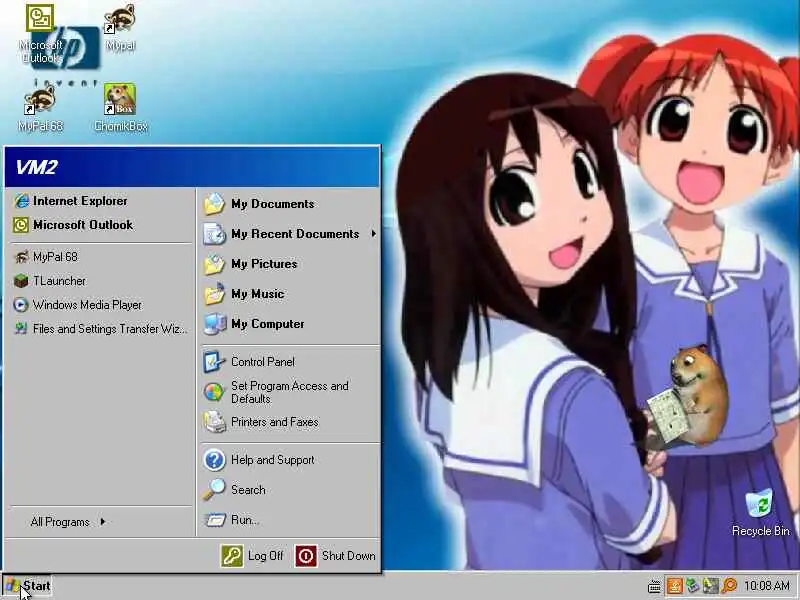Select the ChomikBox desktop icon
The width and height of the screenshot is (800, 600).
pos(120,108)
